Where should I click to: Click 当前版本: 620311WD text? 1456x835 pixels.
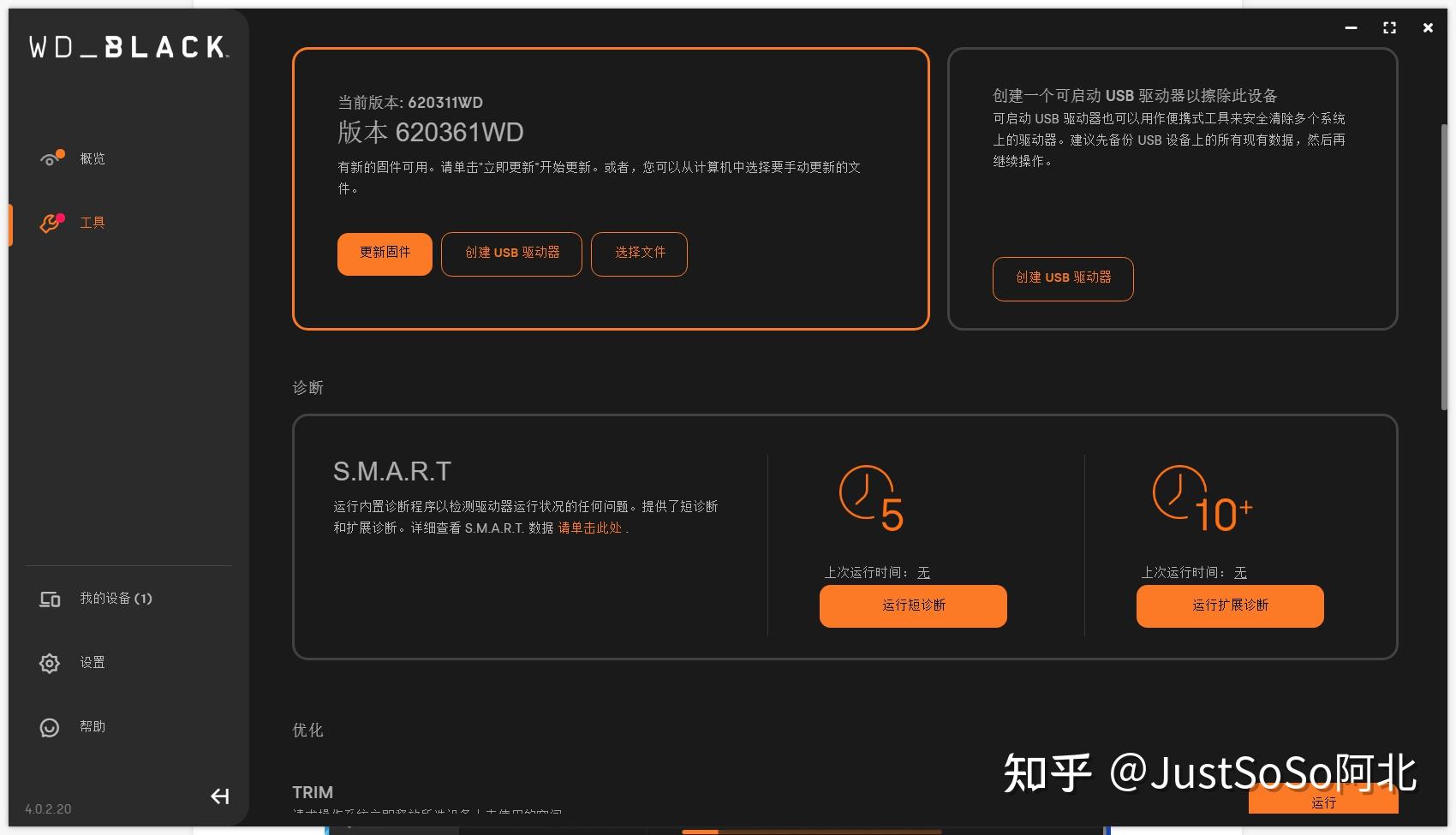click(x=410, y=103)
